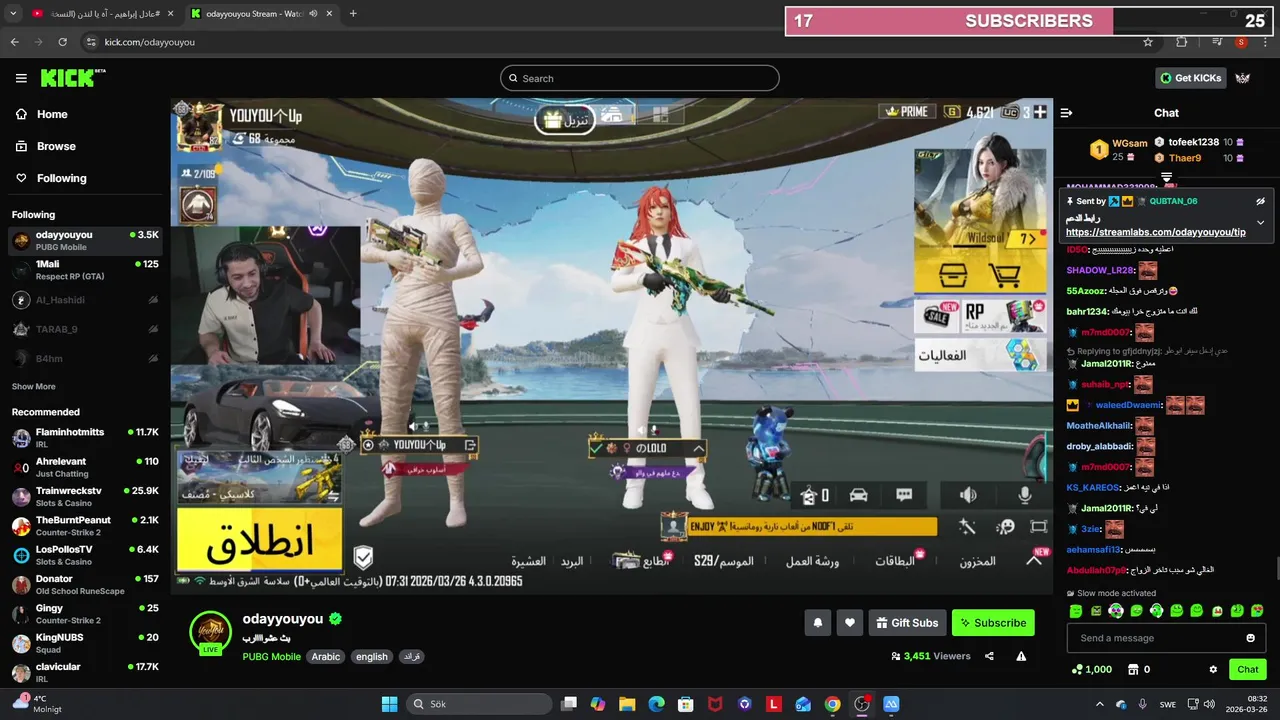
Task: Insert first green quick emote
Action: (x=1076, y=610)
